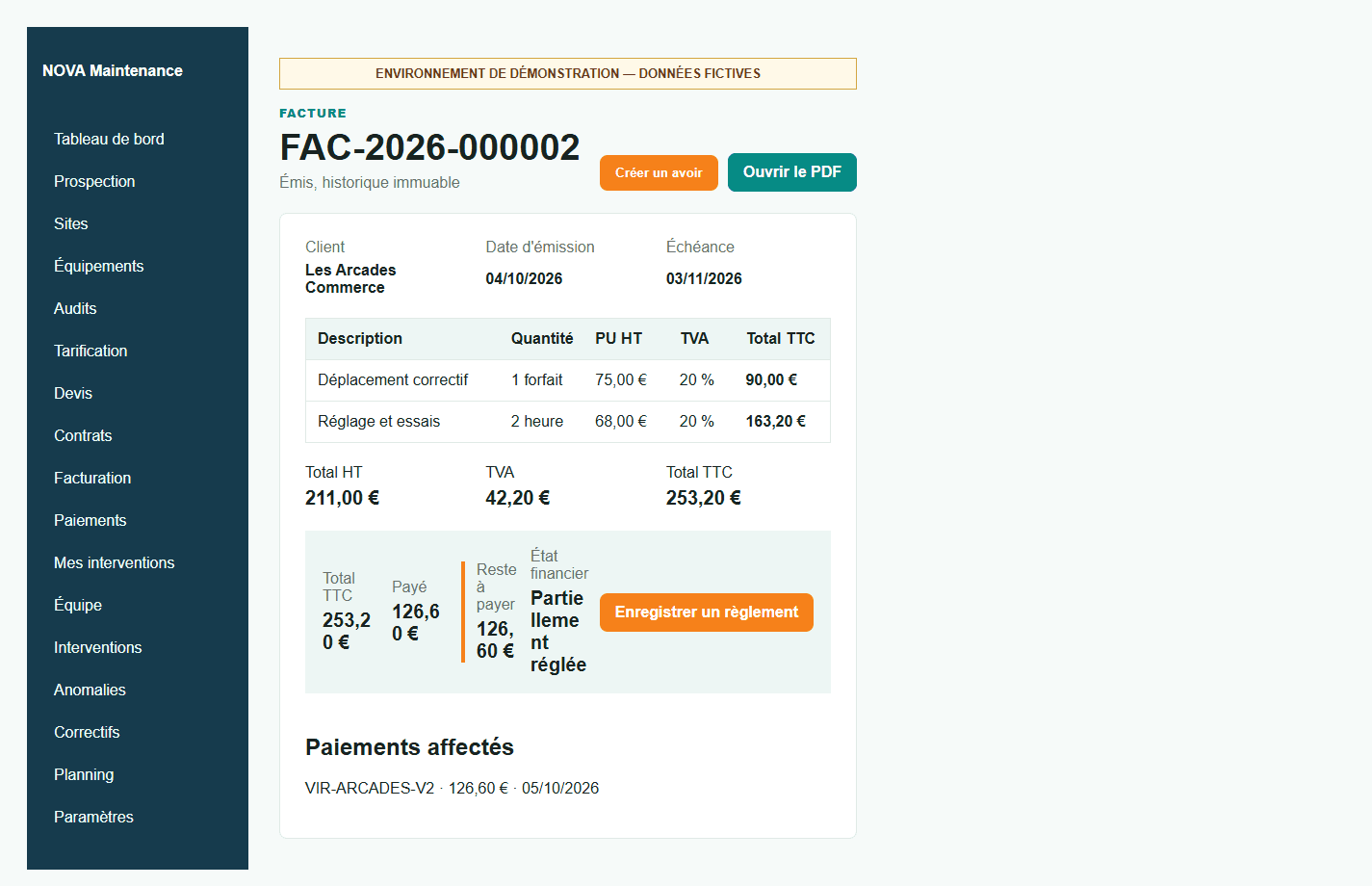This screenshot has width=1372, height=886.
Task: Click payment line VIR-ARCADES-V2
Action: pos(452,788)
